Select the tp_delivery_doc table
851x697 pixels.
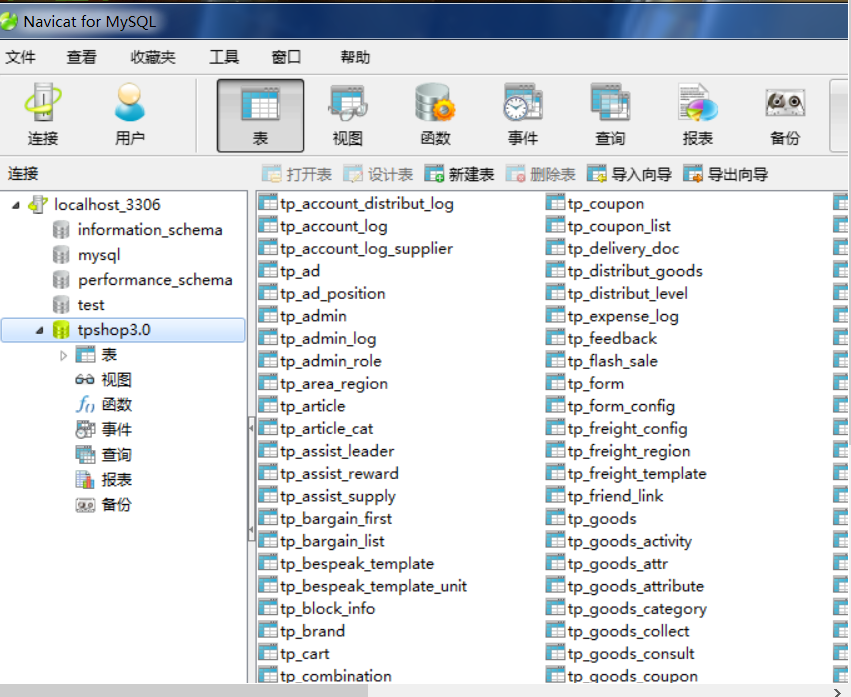tap(623, 249)
